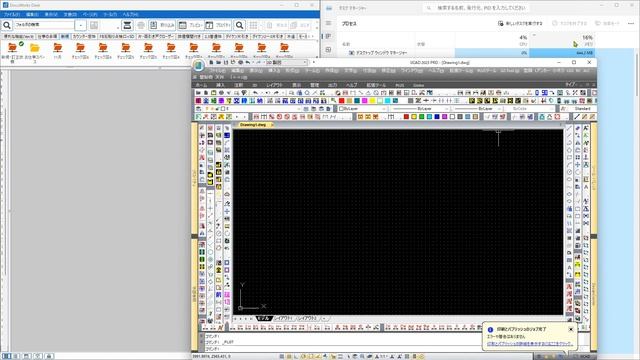
Task: Toggle Ortho mode in IJCAD status bar
Action: coord(296,356)
